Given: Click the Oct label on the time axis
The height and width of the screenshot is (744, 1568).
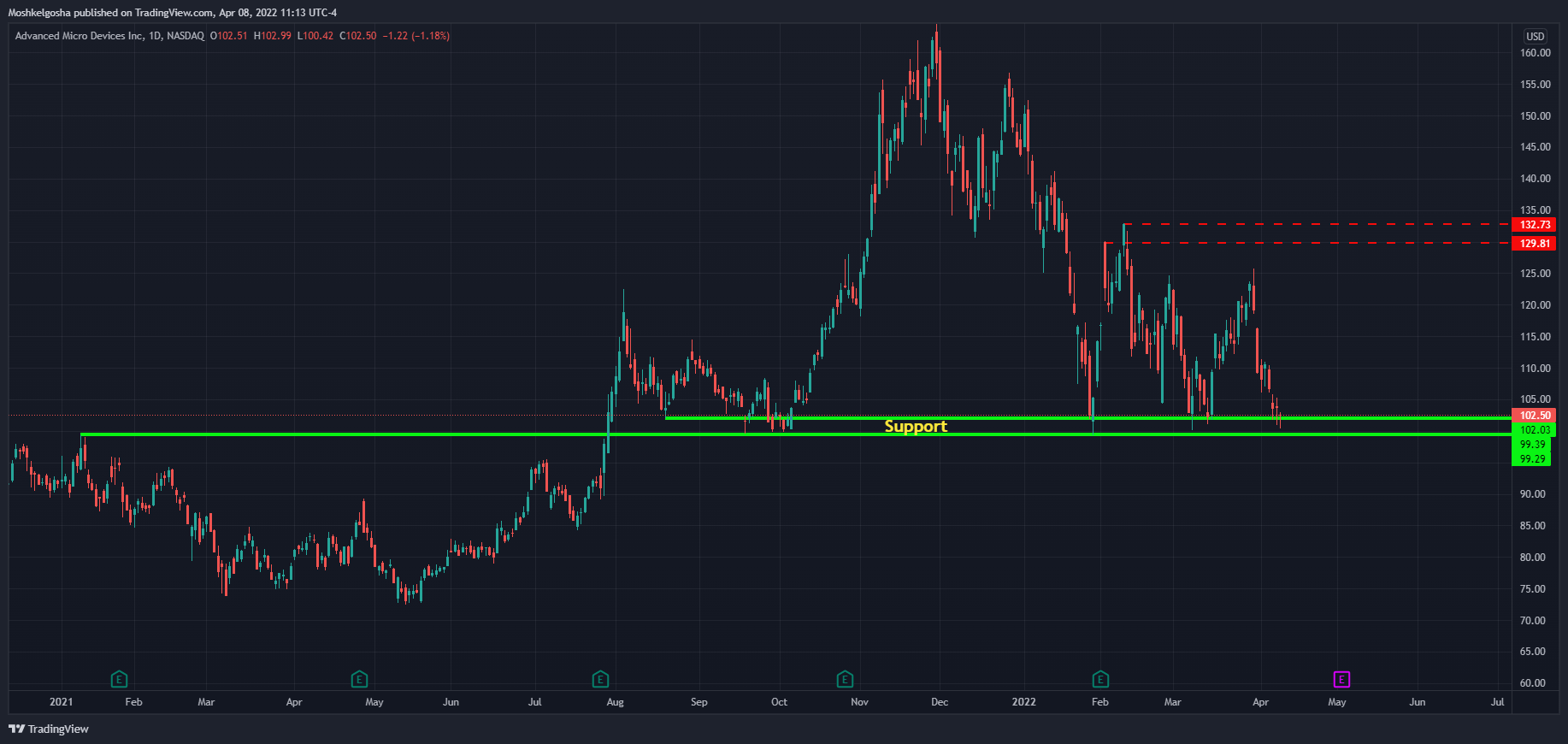Looking at the screenshot, I should 779,702.
